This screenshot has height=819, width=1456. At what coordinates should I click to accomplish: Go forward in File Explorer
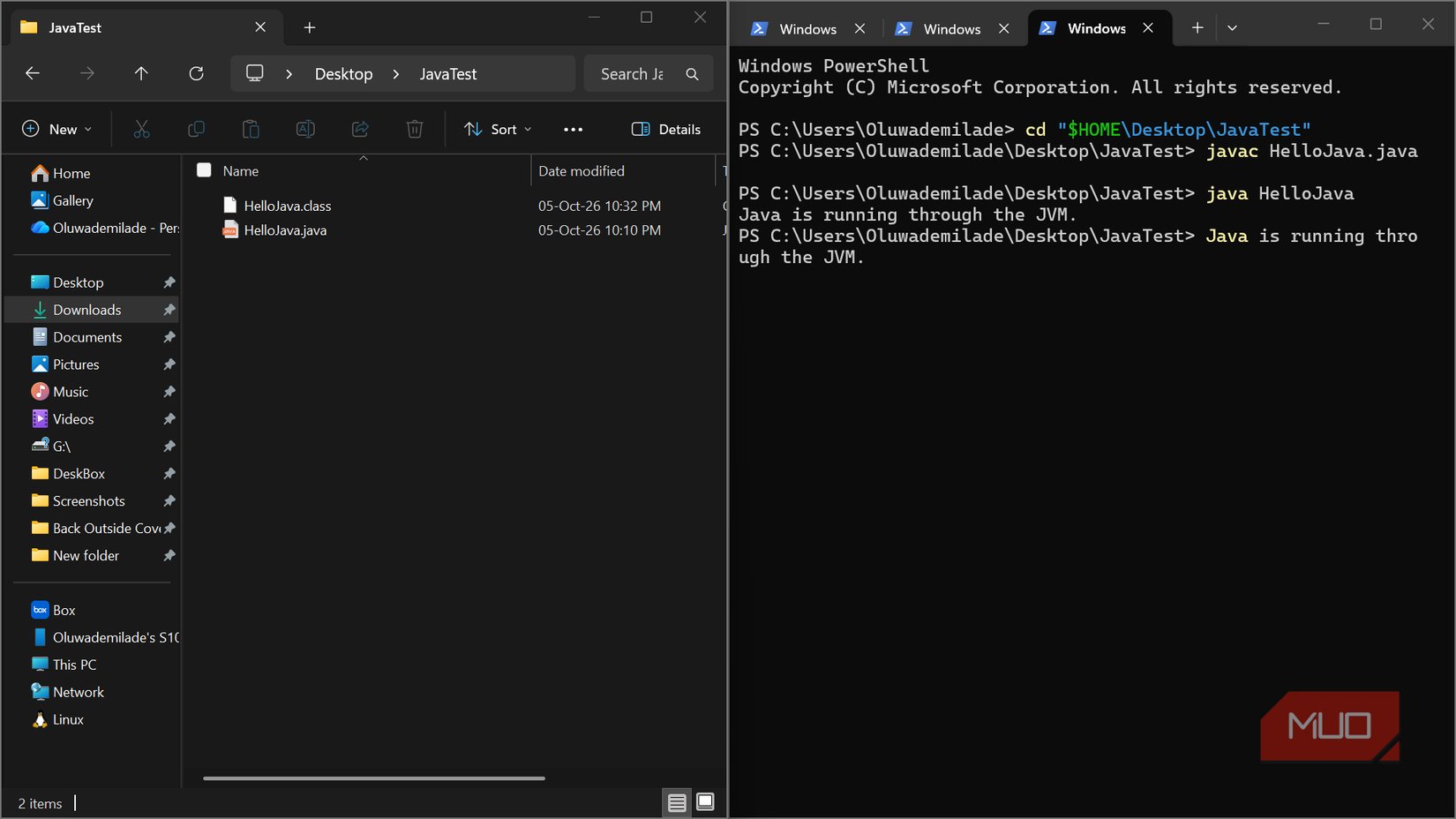pyautogui.click(x=86, y=73)
